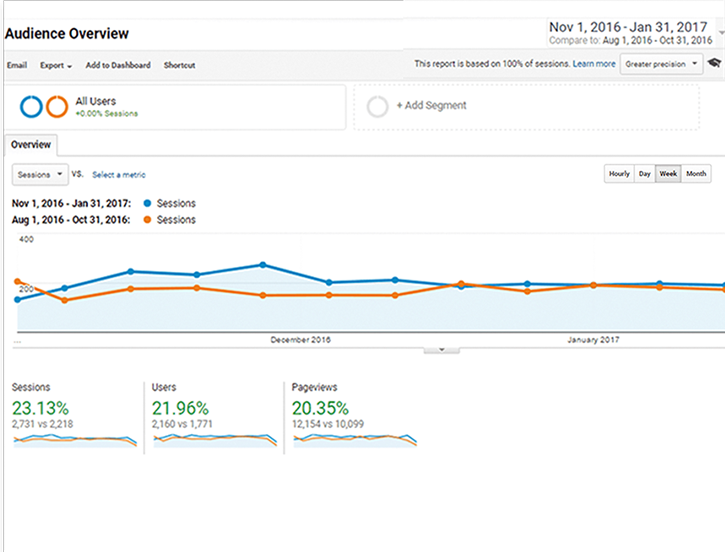Open the Sessions metric dropdown
This screenshot has width=725, height=552.
40,174
